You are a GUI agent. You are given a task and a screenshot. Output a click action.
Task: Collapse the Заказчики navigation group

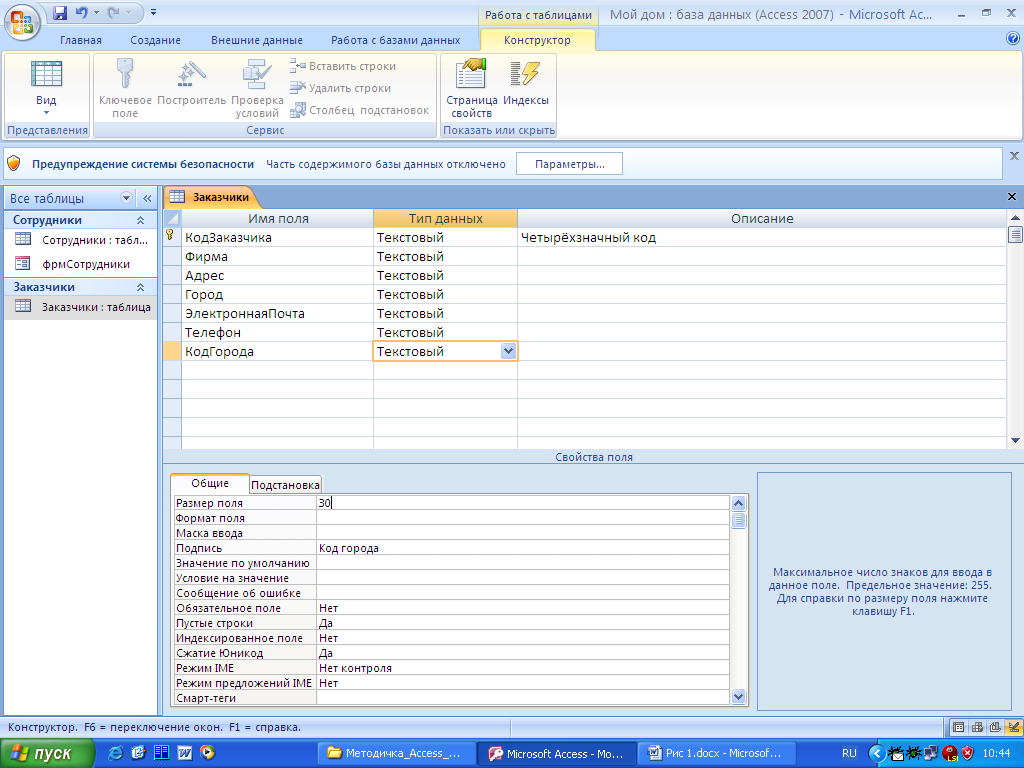click(140, 287)
